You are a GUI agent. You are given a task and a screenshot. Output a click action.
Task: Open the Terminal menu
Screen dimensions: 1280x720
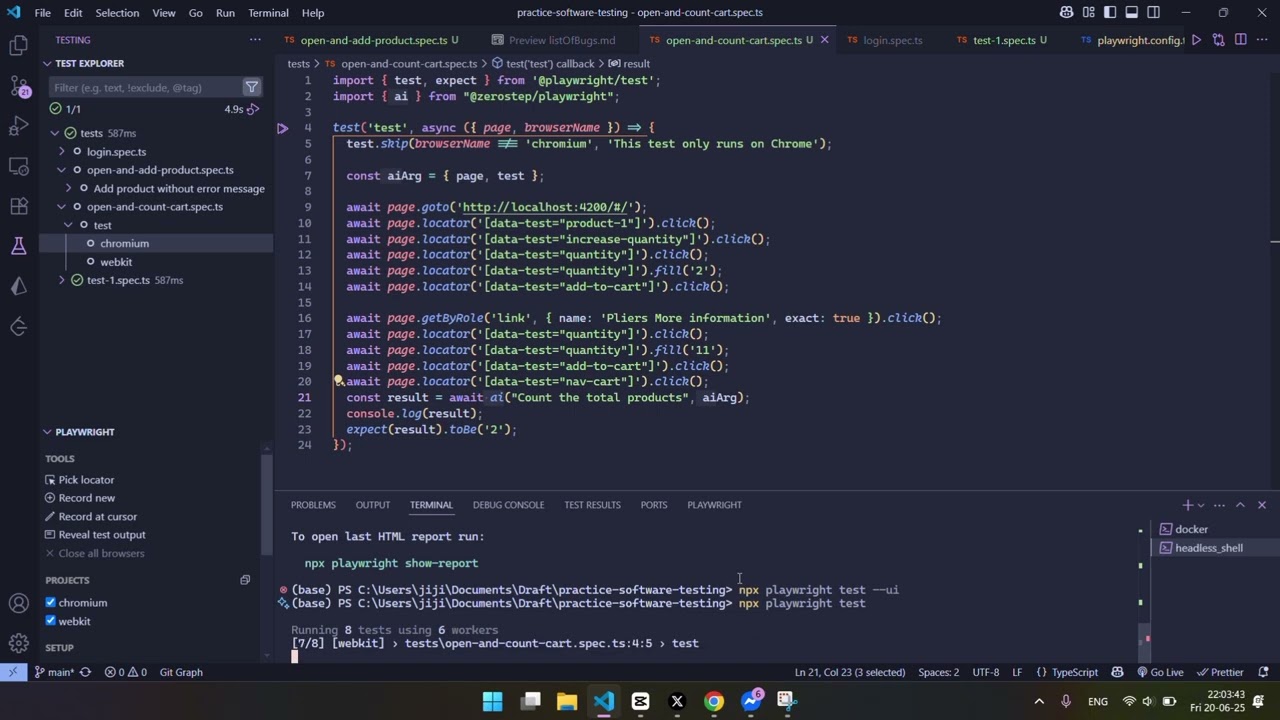point(268,13)
